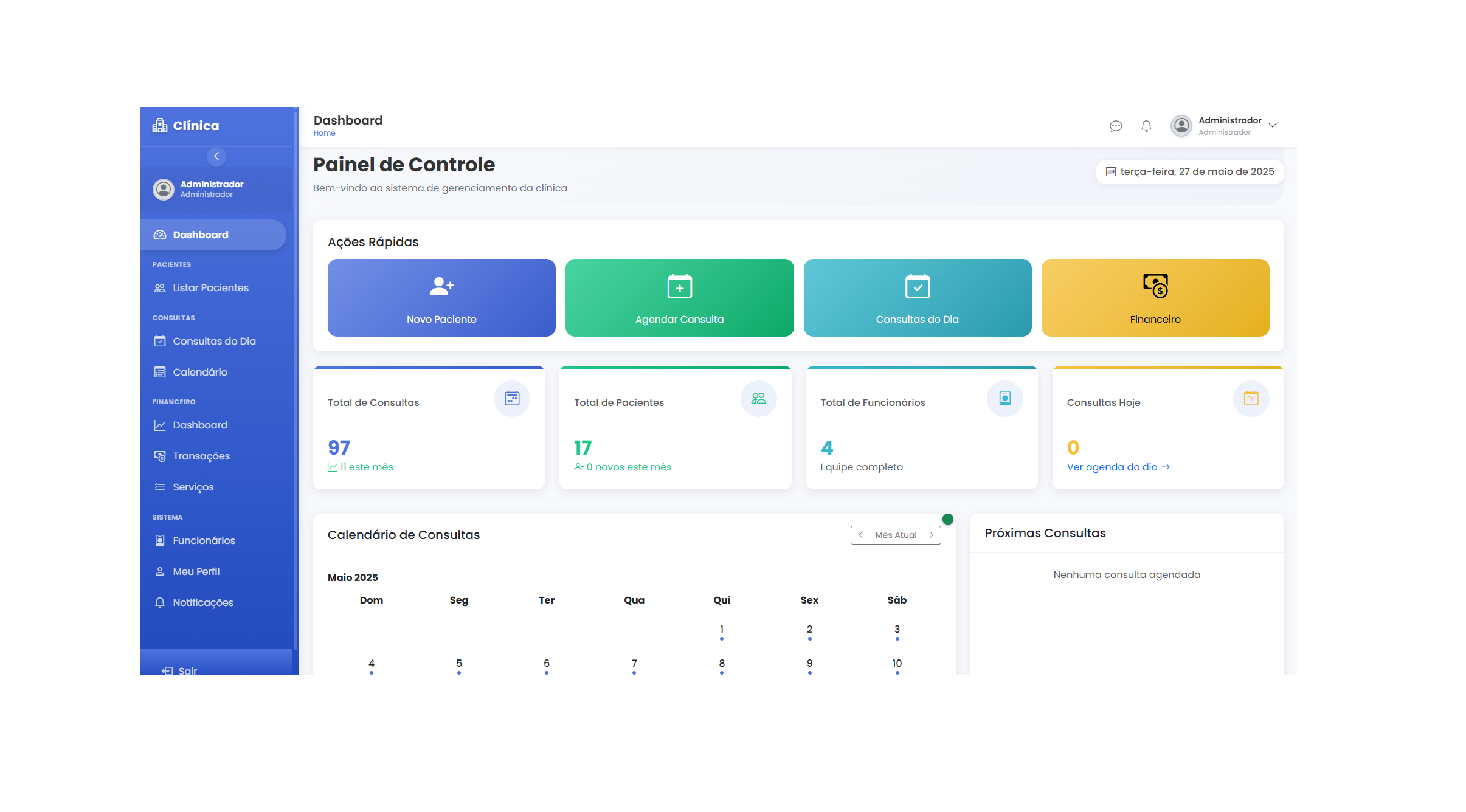Click the yellow Financeiro quick action card
The height and width of the screenshot is (812, 1466).
coord(1155,298)
